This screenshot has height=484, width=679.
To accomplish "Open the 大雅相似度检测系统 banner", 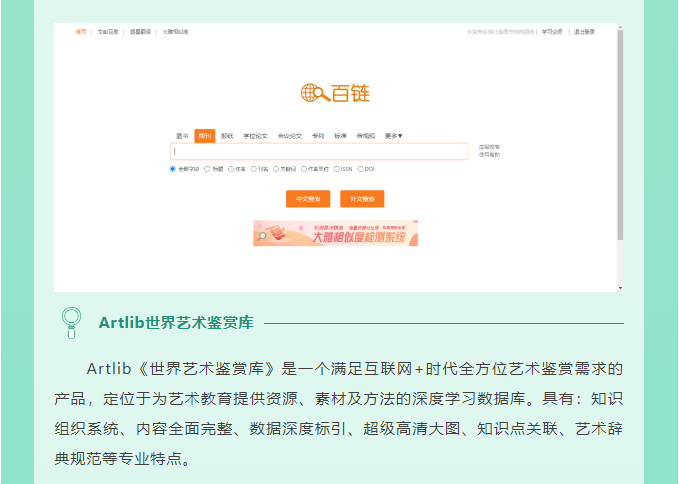I will 336,233.
